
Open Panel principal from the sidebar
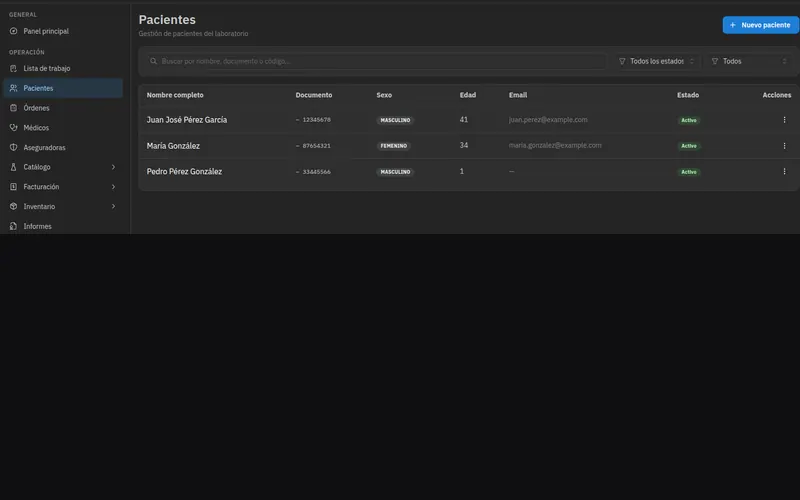(x=63, y=31)
